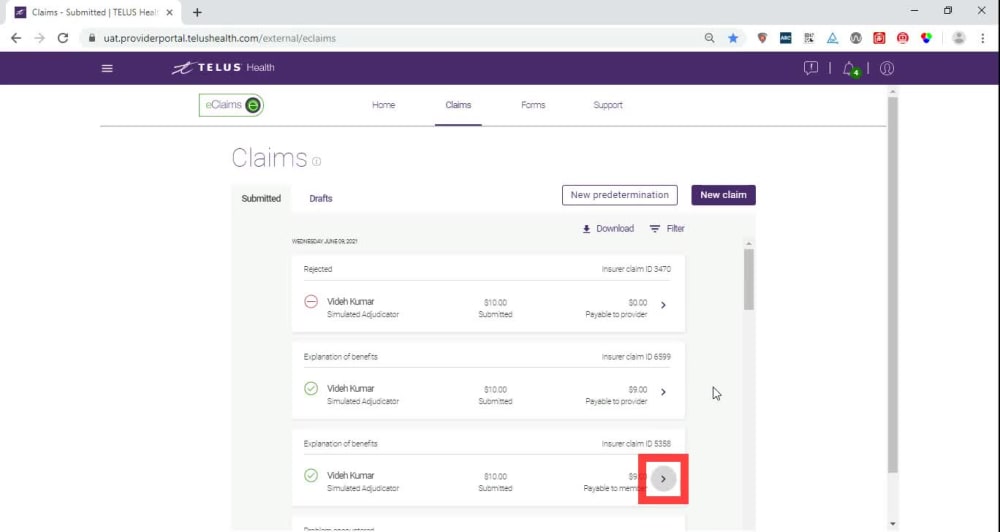The width and height of the screenshot is (1000, 532).
Task: Click the browser address bar URL
Action: (219, 38)
